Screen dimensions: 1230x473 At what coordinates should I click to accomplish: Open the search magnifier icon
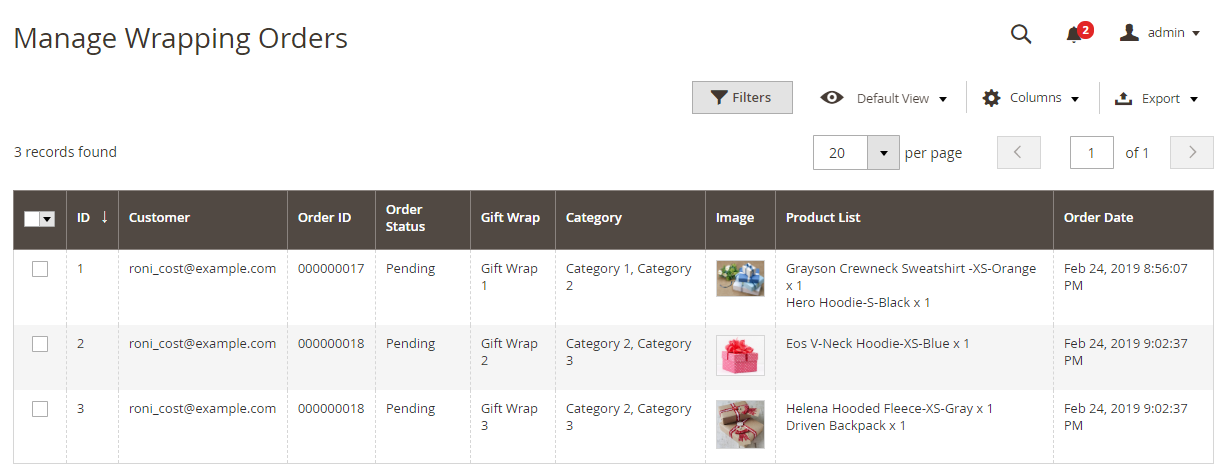(1020, 33)
